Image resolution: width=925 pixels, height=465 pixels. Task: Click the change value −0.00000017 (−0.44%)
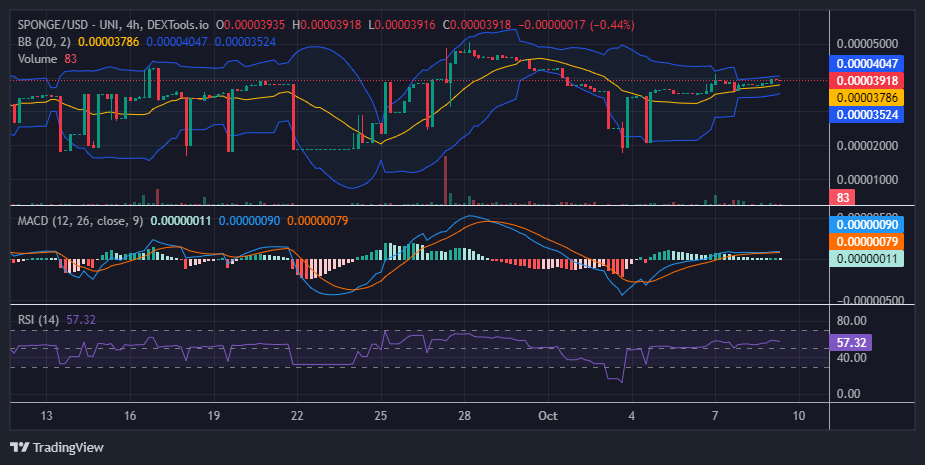pos(576,25)
